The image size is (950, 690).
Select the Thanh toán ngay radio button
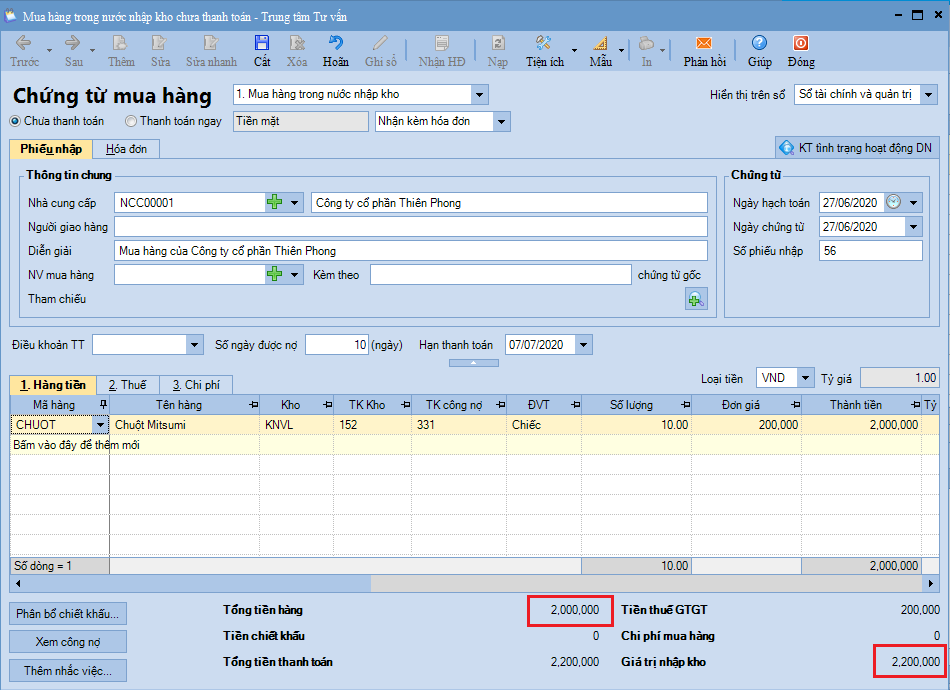[131, 121]
